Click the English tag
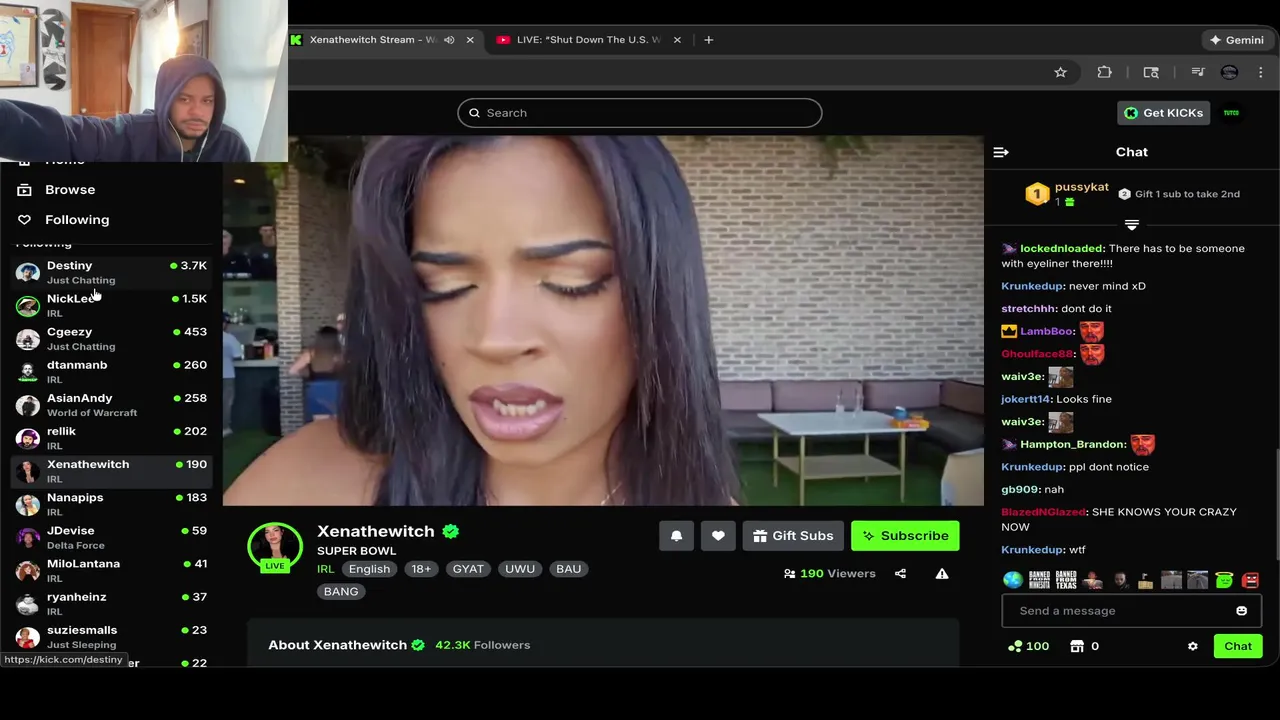Image resolution: width=1280 pixels, height=720 pixels. pos(369,569)
